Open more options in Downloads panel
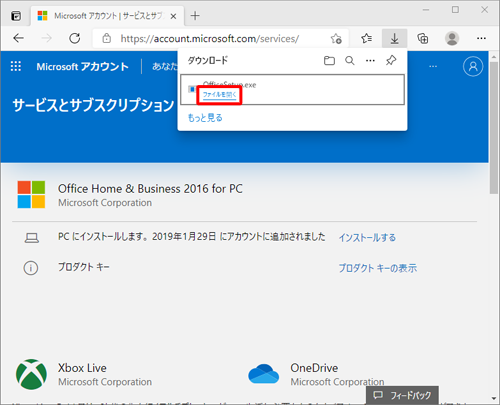The height and width of the screenshot is (405, 500). click(x=370, y=60)
